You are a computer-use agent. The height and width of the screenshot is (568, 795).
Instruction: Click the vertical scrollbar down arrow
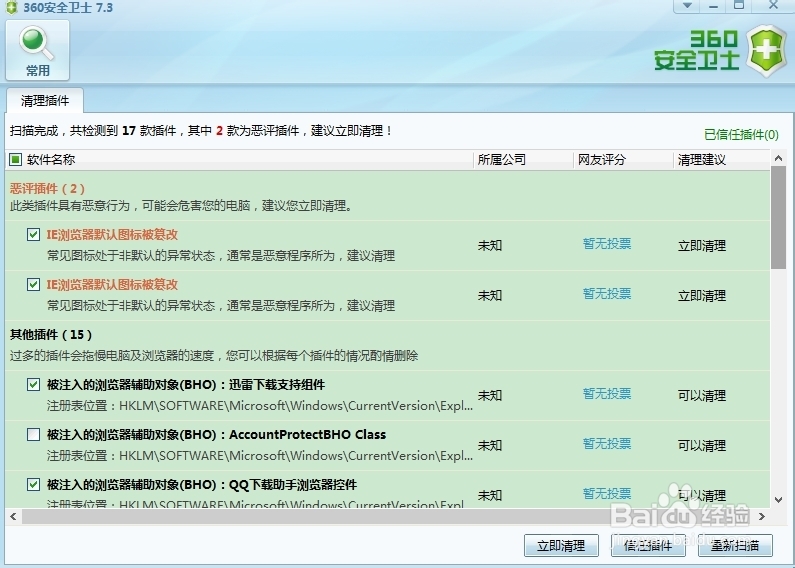[778, 500]
